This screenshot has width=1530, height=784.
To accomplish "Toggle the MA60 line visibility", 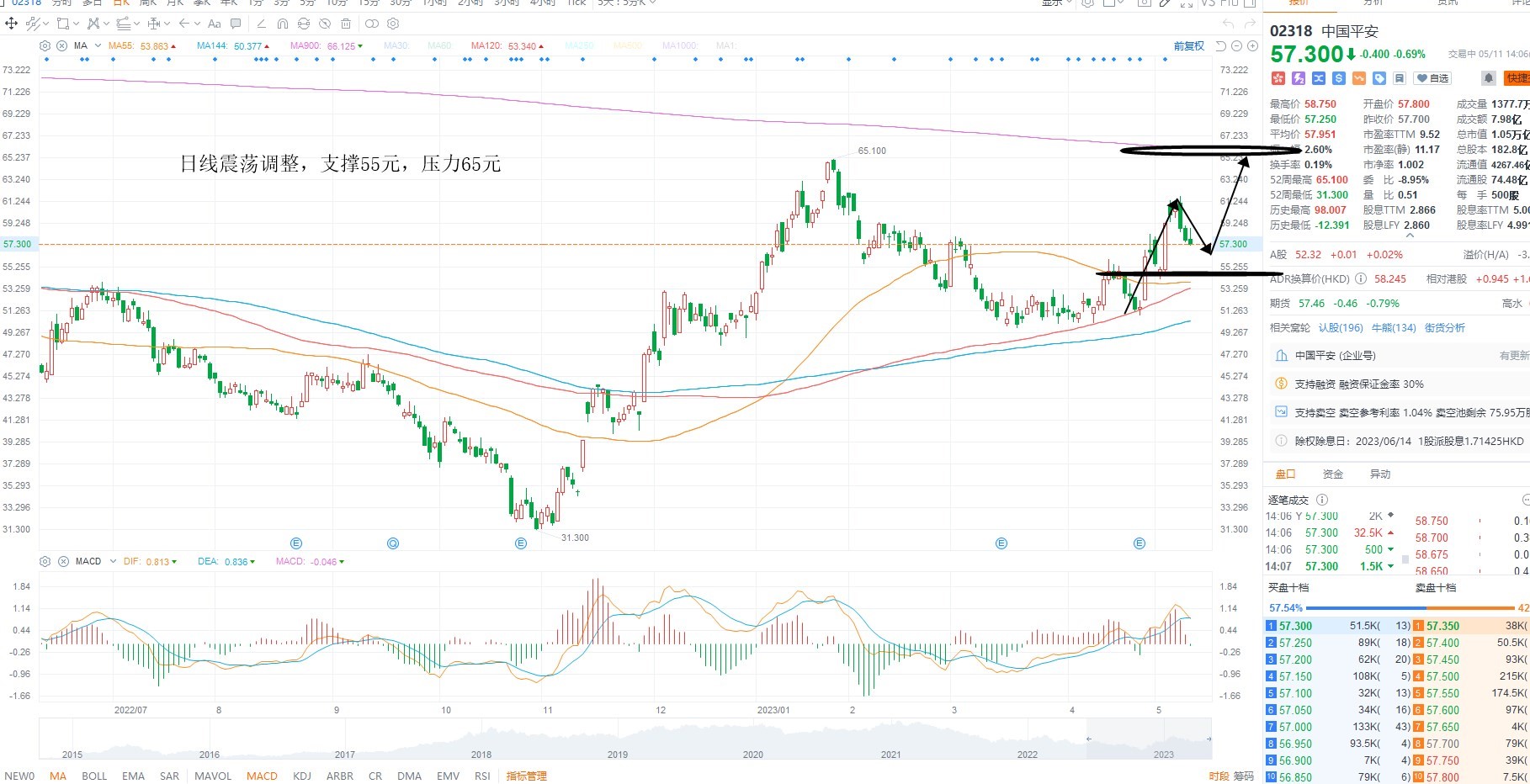I will tap(439, 45).
